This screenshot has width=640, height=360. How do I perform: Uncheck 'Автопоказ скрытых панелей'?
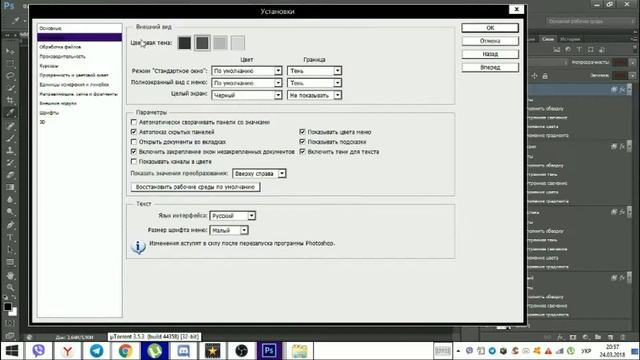(x=133, y=132)
